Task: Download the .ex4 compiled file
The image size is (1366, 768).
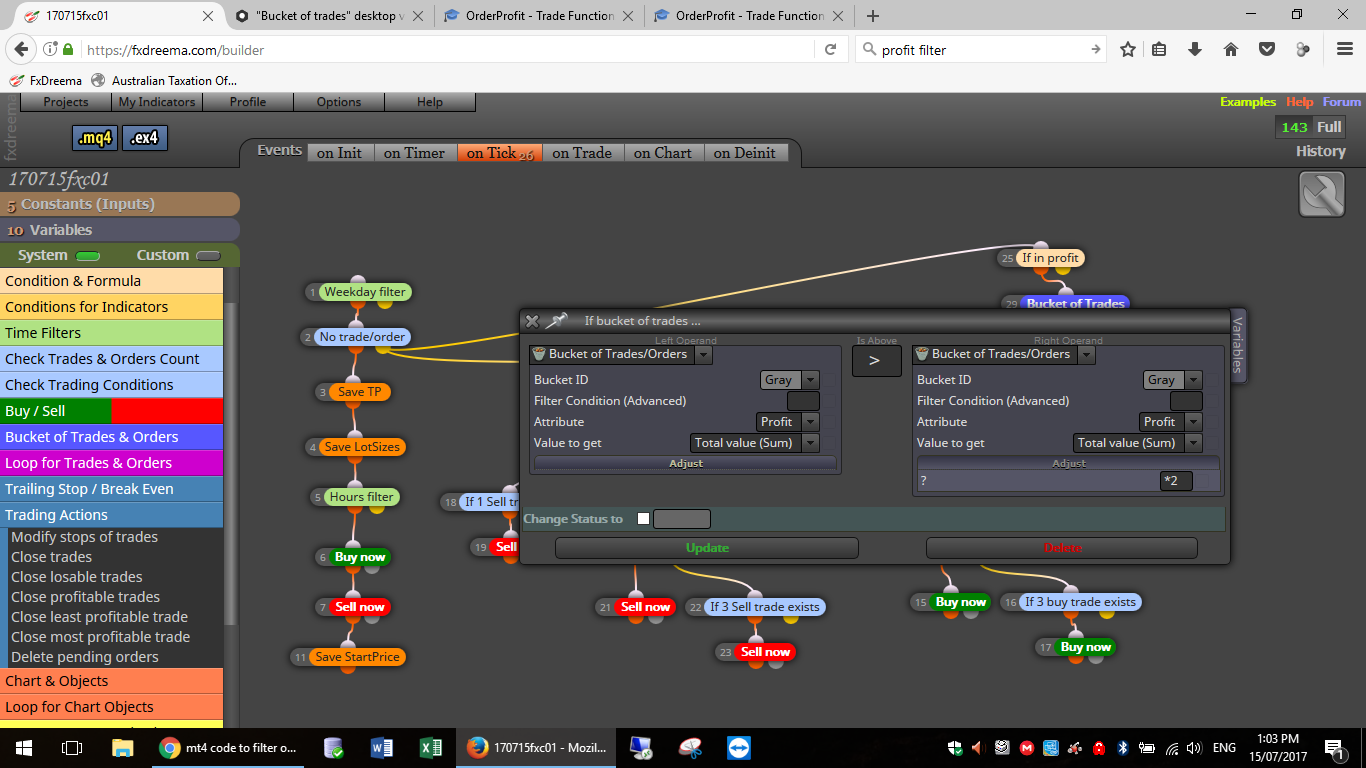Action: click(x=144, y=138)
